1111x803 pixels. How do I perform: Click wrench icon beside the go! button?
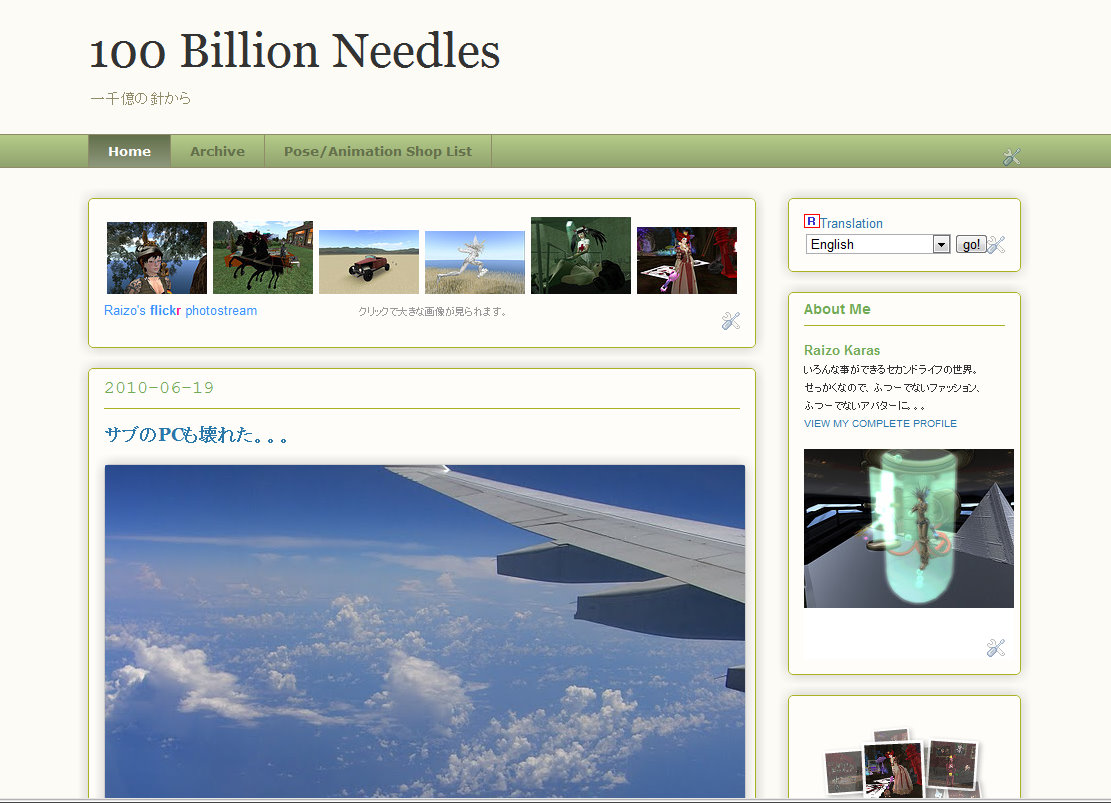click(x=996, y=245)
